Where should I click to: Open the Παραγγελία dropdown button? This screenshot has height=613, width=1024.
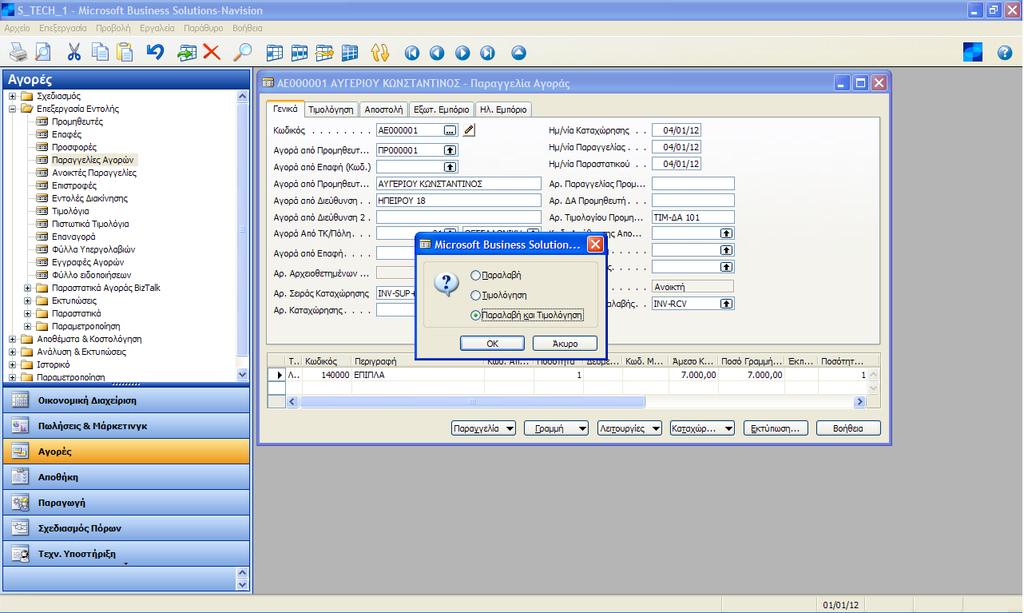point(483,428)
